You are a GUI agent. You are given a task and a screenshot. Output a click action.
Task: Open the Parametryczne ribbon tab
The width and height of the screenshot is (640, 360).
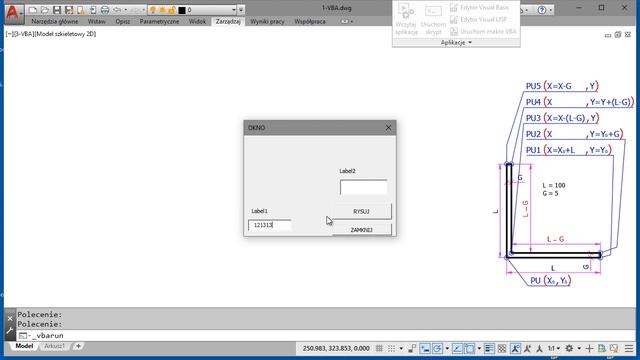(x=159, y=22)
